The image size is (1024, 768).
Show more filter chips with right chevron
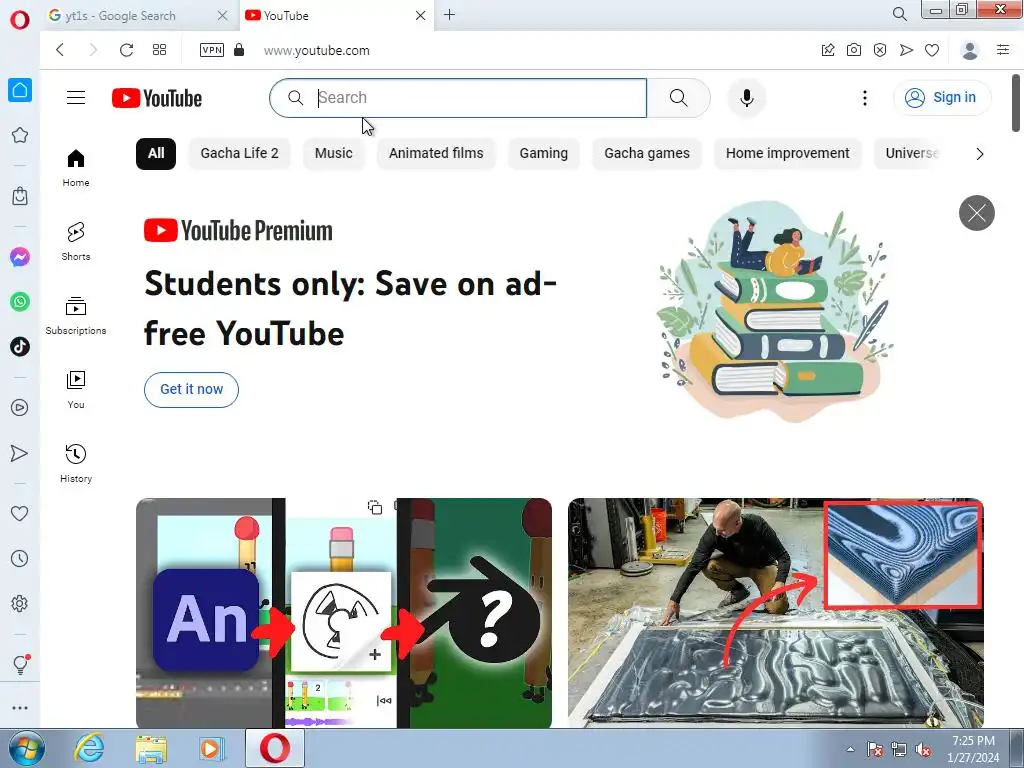[979, 154]
